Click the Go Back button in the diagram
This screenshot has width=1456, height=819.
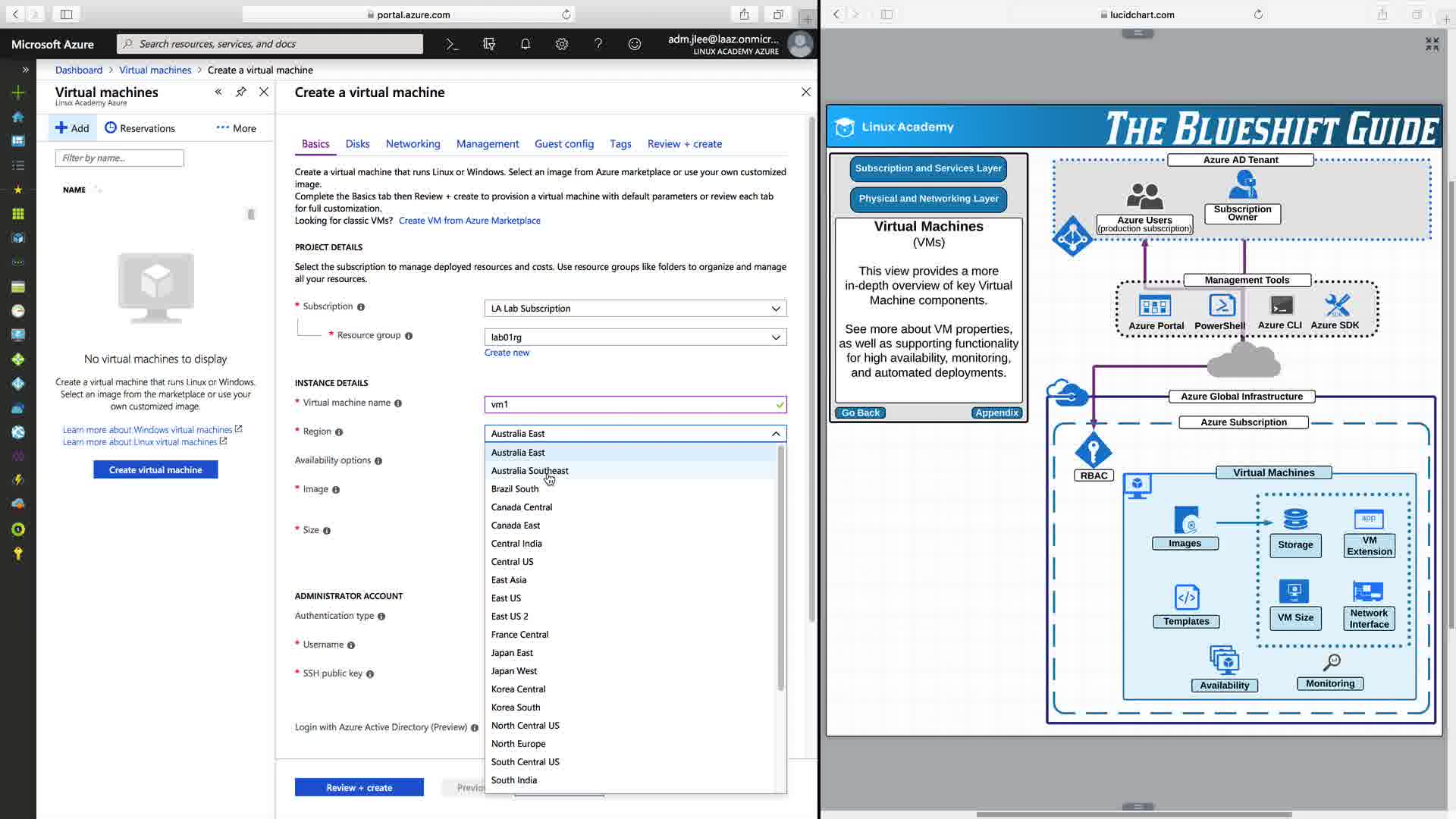(860, 413)
